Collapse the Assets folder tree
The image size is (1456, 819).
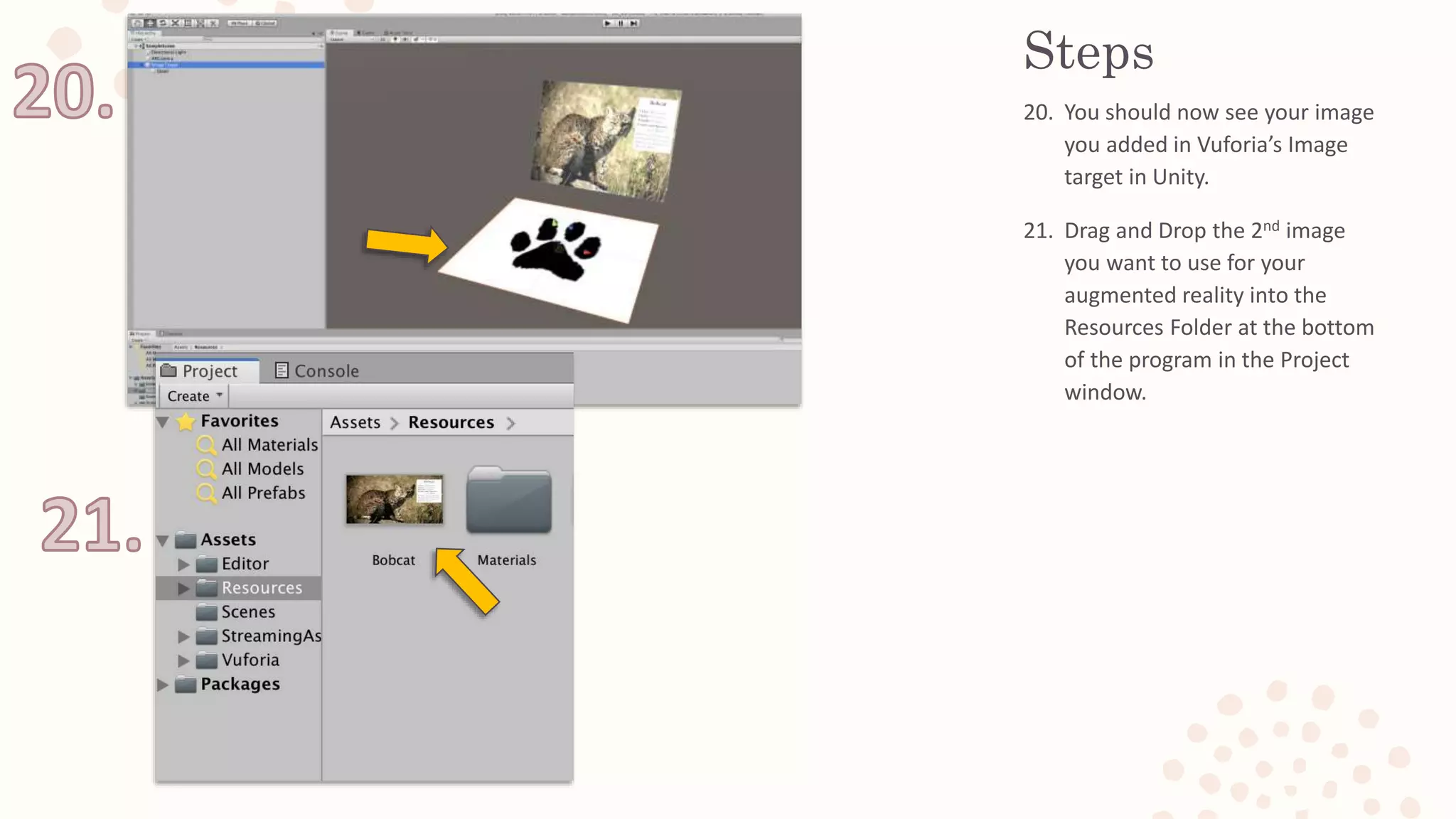[163, 541]
